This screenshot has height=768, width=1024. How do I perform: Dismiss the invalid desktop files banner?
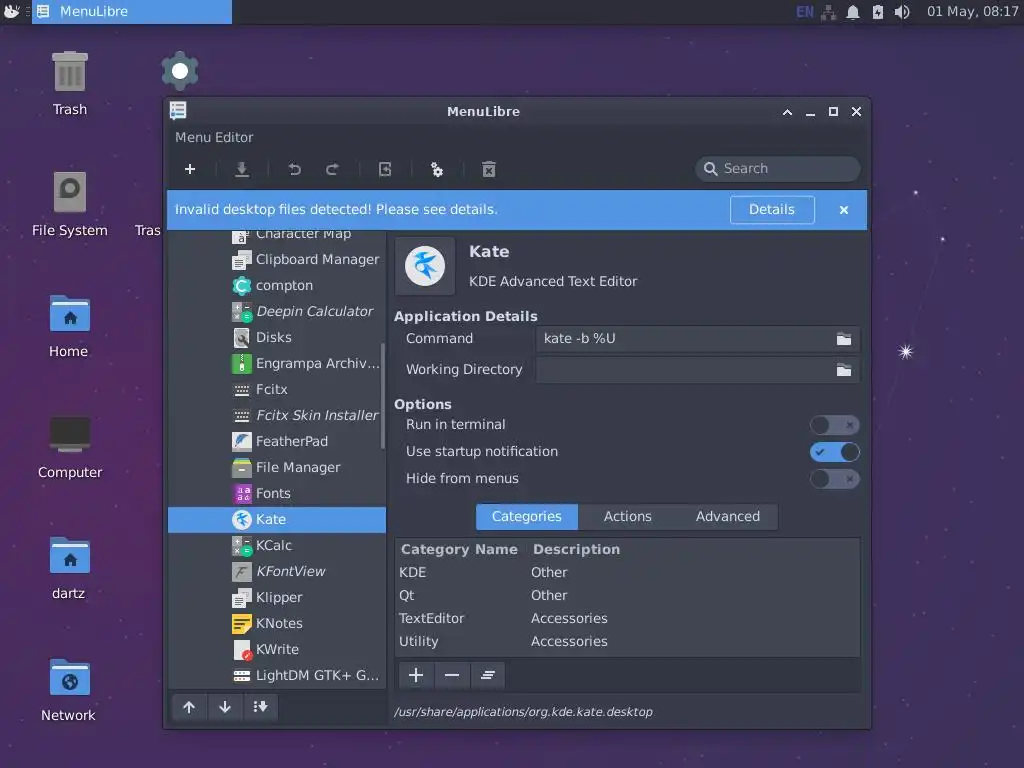[x=844, y=210]
